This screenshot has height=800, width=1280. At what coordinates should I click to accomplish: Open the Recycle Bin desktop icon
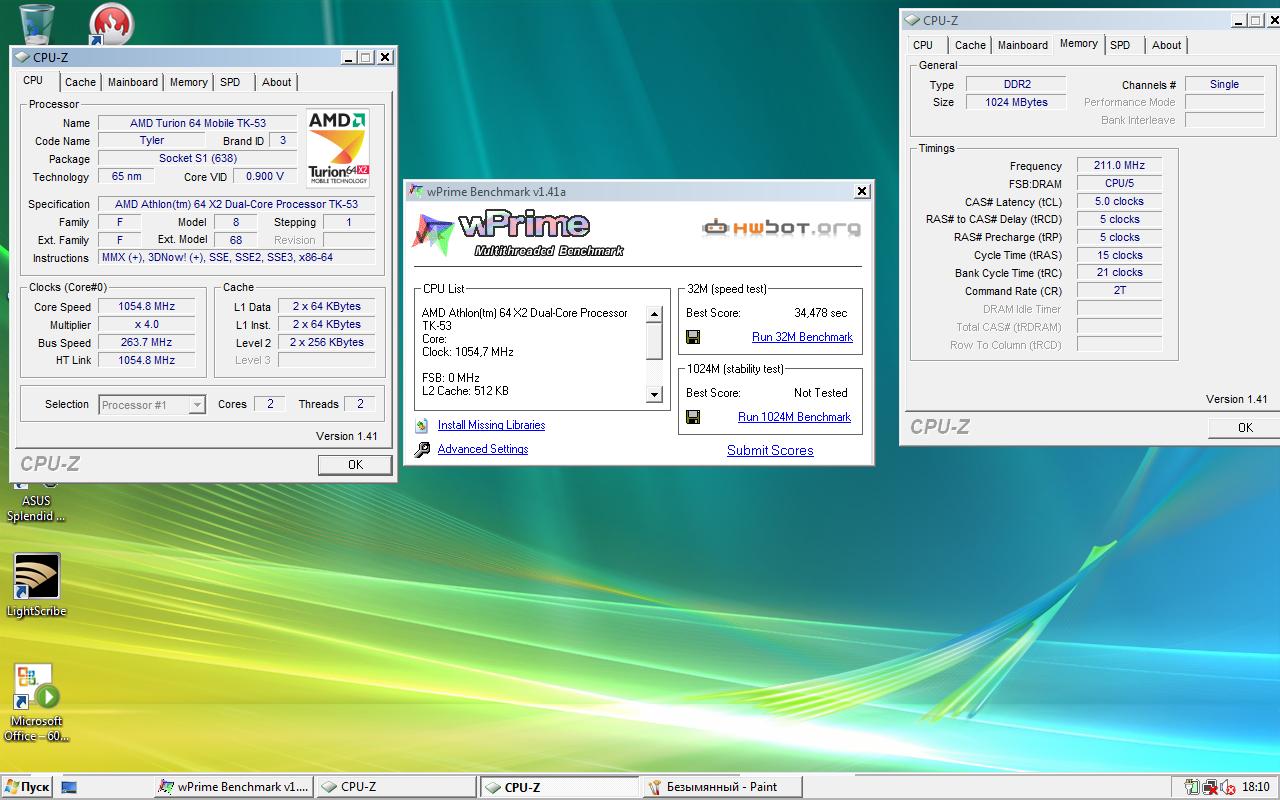35,22
